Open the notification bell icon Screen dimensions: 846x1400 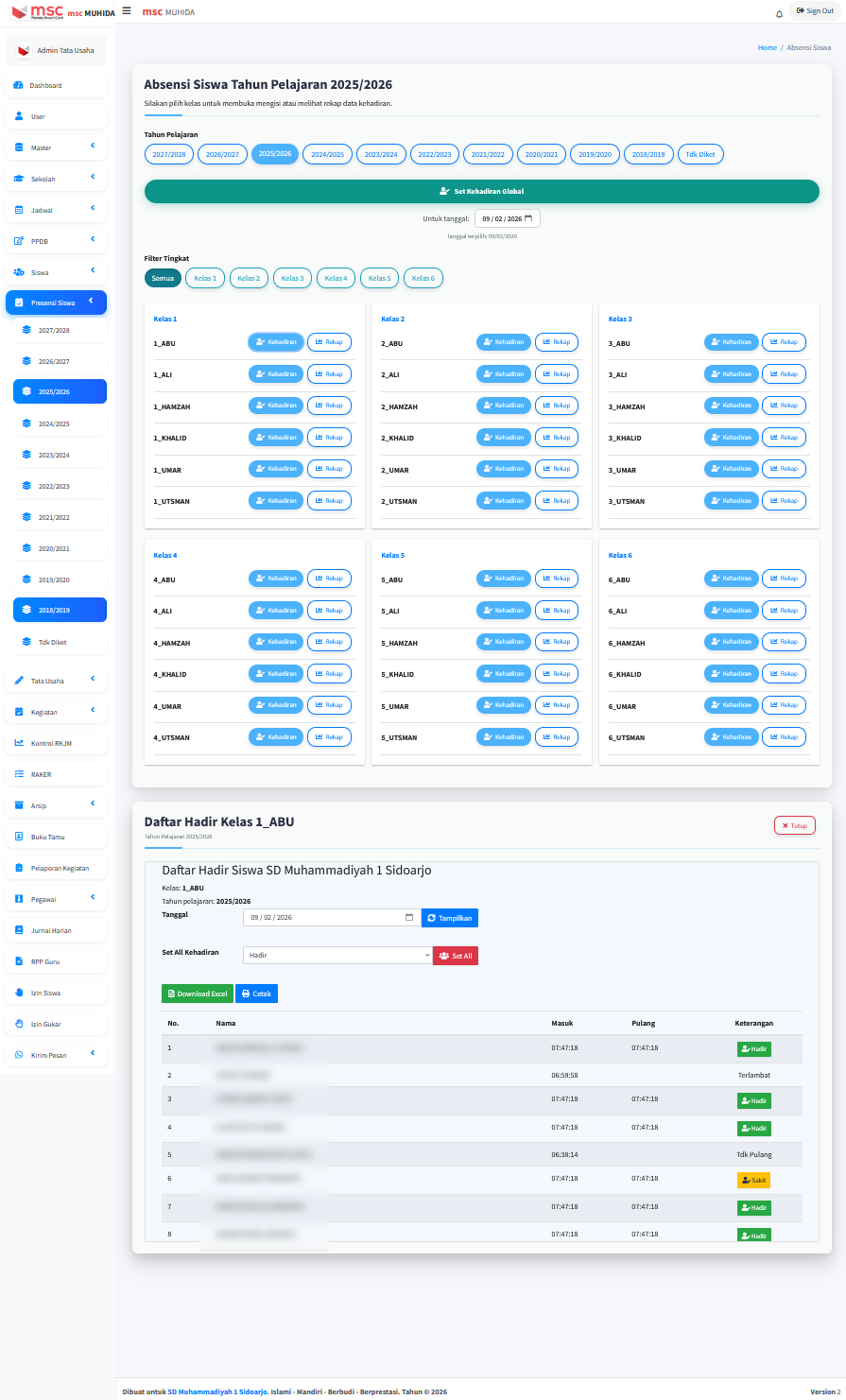click(779, 14)
